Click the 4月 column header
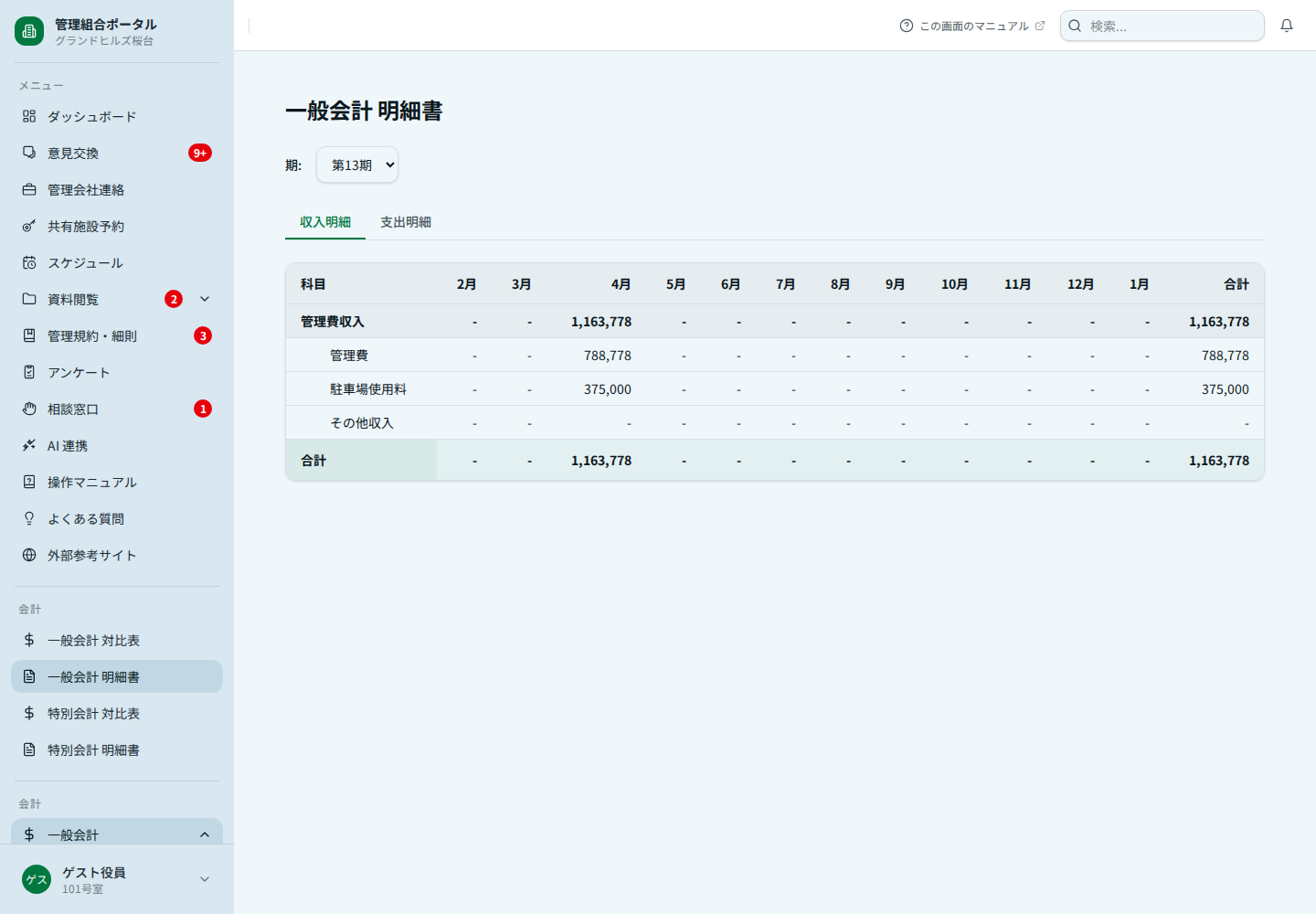The width and height of the screenshot is (1316, 914). [x=621, y=284]
